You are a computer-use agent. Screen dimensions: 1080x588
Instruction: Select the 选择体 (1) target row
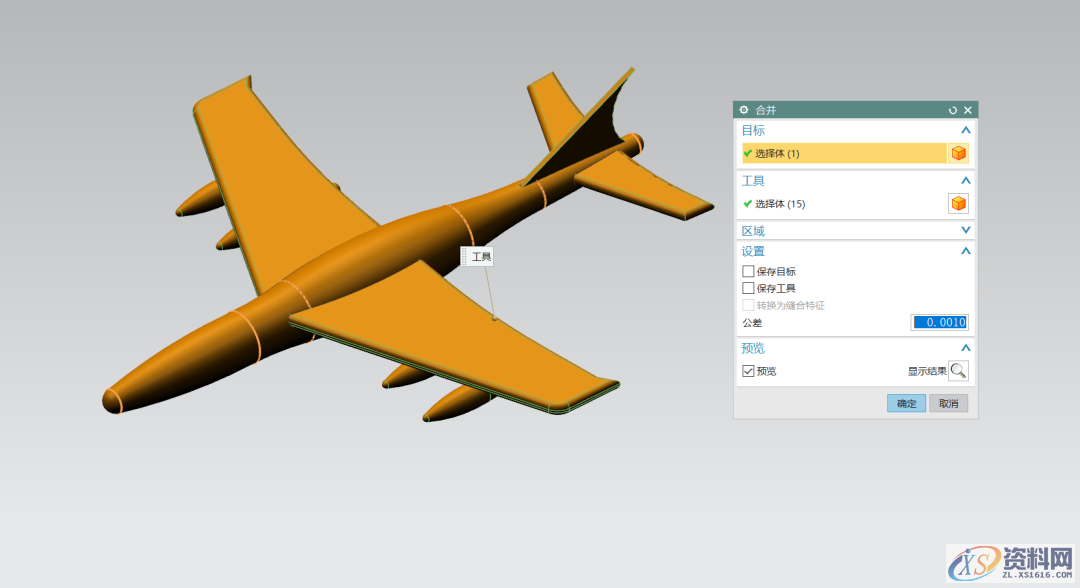842,153
